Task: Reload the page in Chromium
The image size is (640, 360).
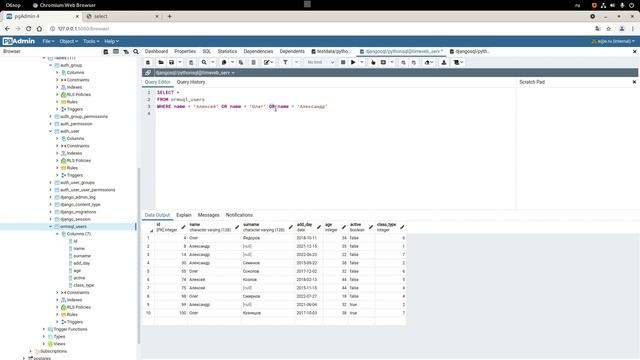Action: tap(29, 29)
